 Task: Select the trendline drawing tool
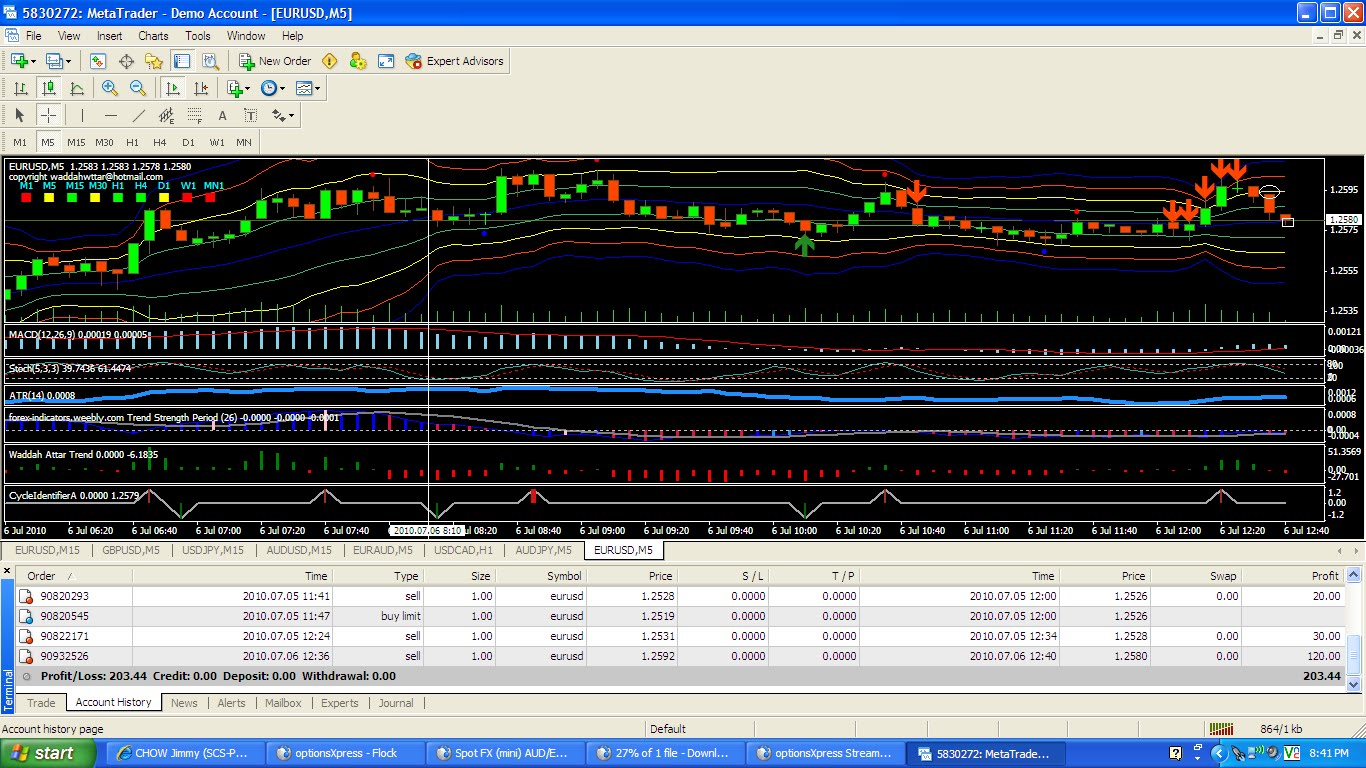pyautogui.click(x=139, y=115)
